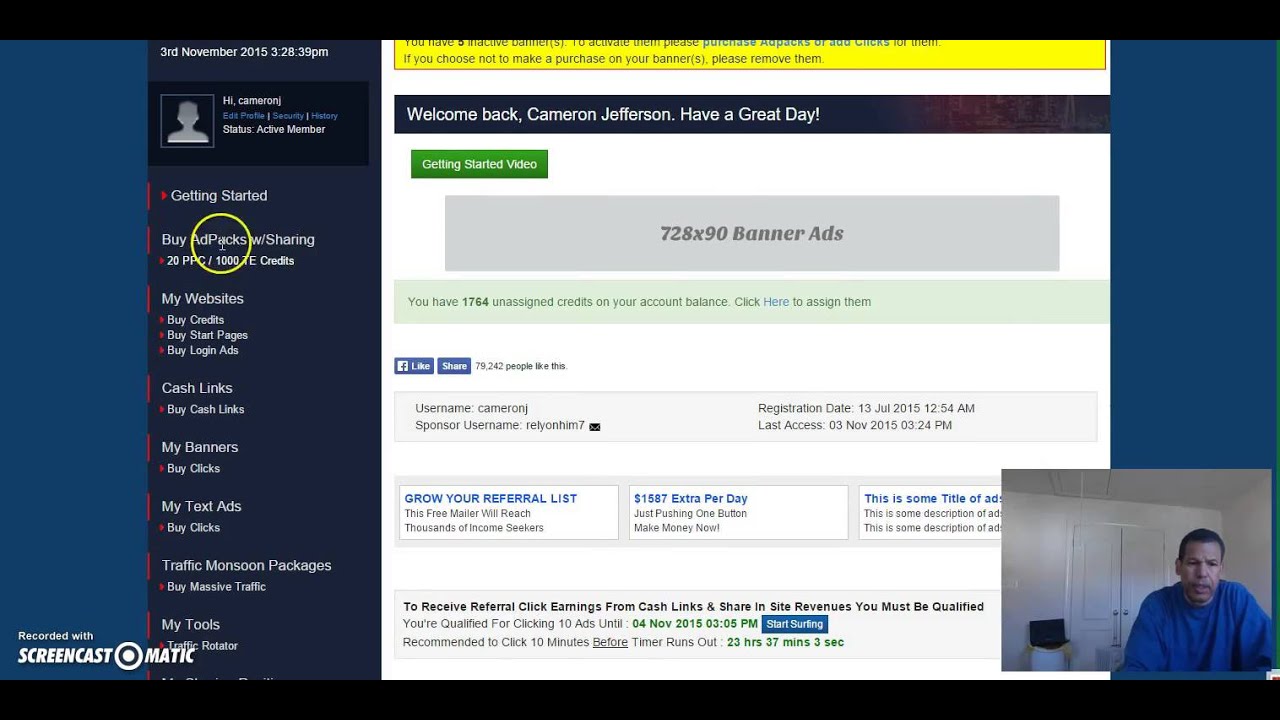The image size is (1280, 720).
Task: Click the 23 hrs 37 mins timer text
Action: (785, 642)
